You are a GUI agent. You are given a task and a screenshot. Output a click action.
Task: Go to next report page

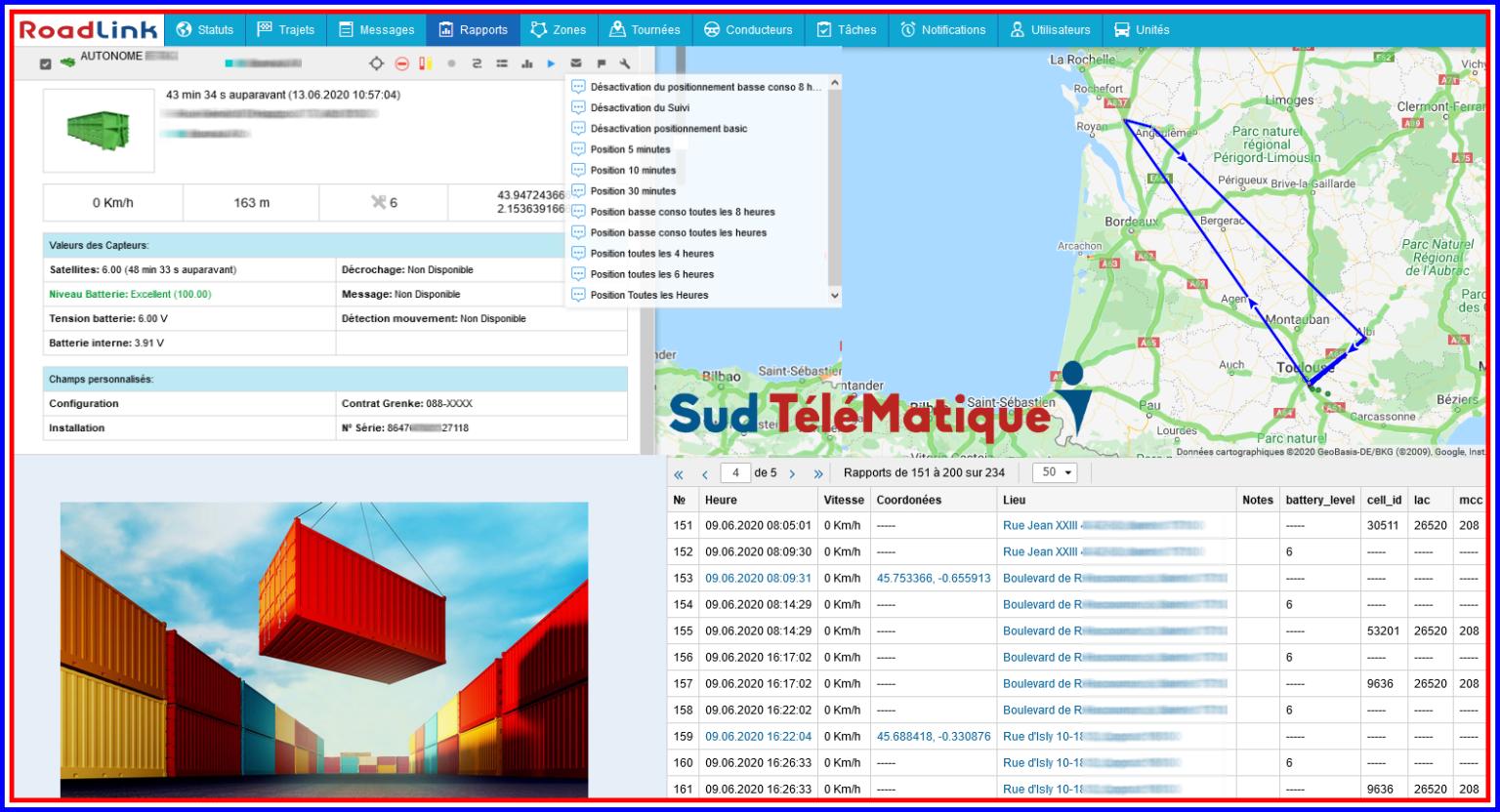click(x=792, y=473)
